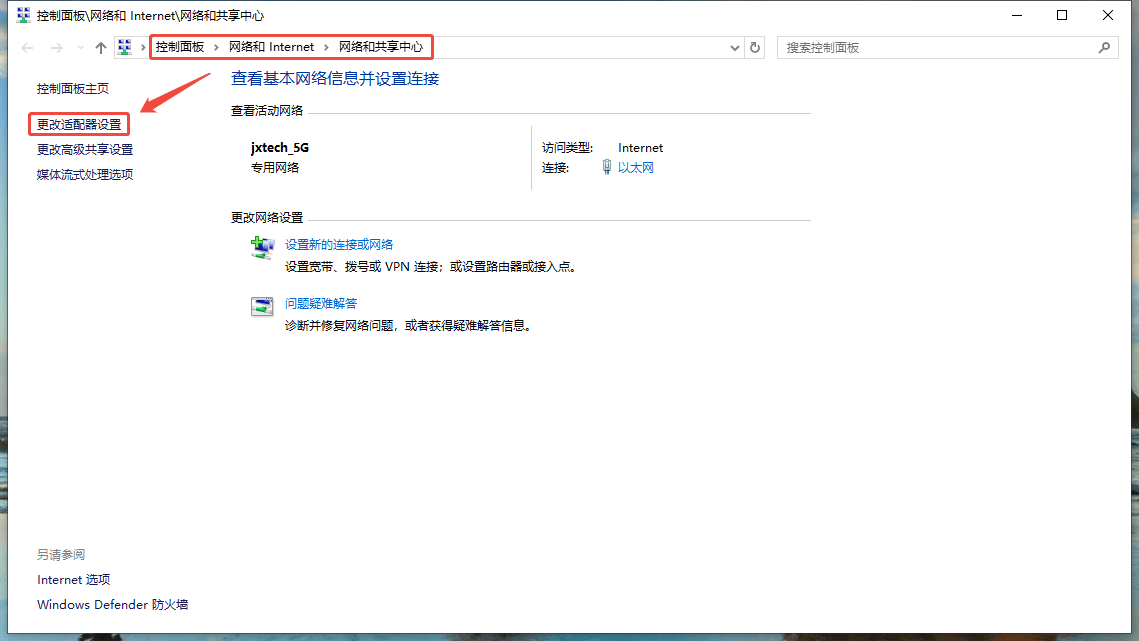Expand the address bar history dropdown
Screen dimensions: 1139x641
(735, 47)
